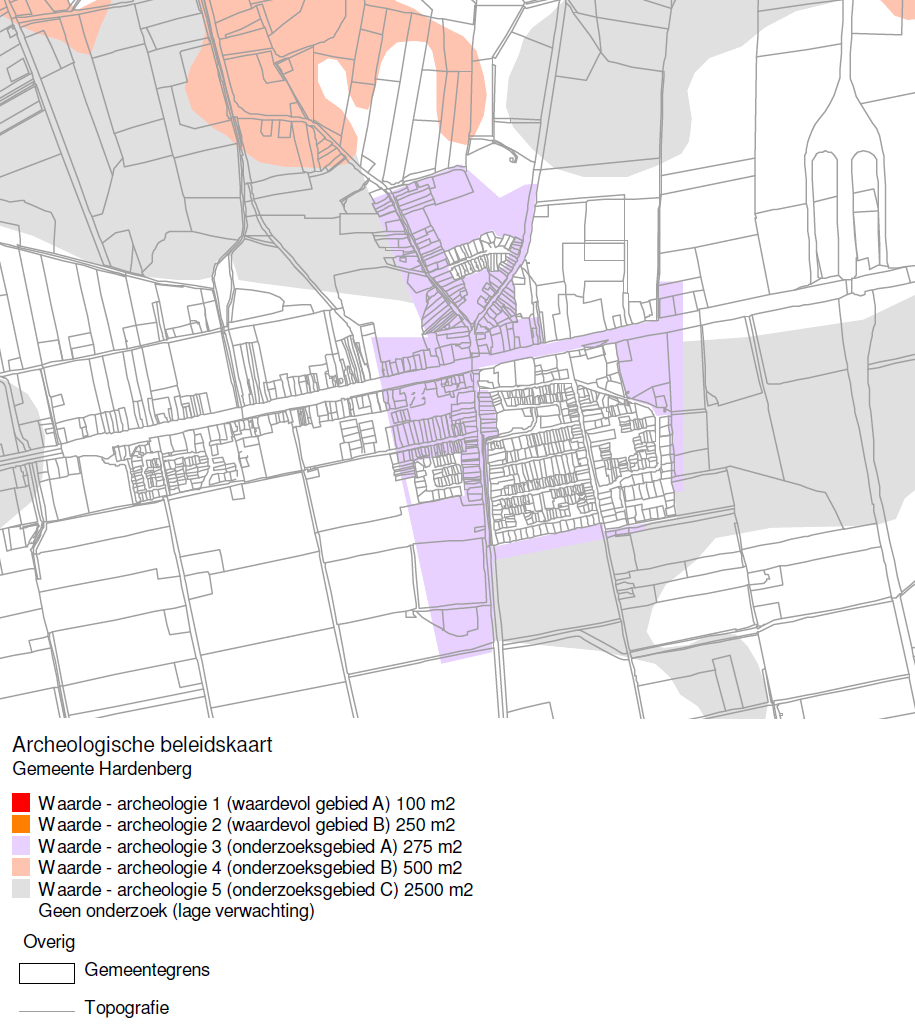Viewport: 915px width, 1030px height.
Task: Click the red archeologie 1 legend swatch
Action: click(21, 803)
